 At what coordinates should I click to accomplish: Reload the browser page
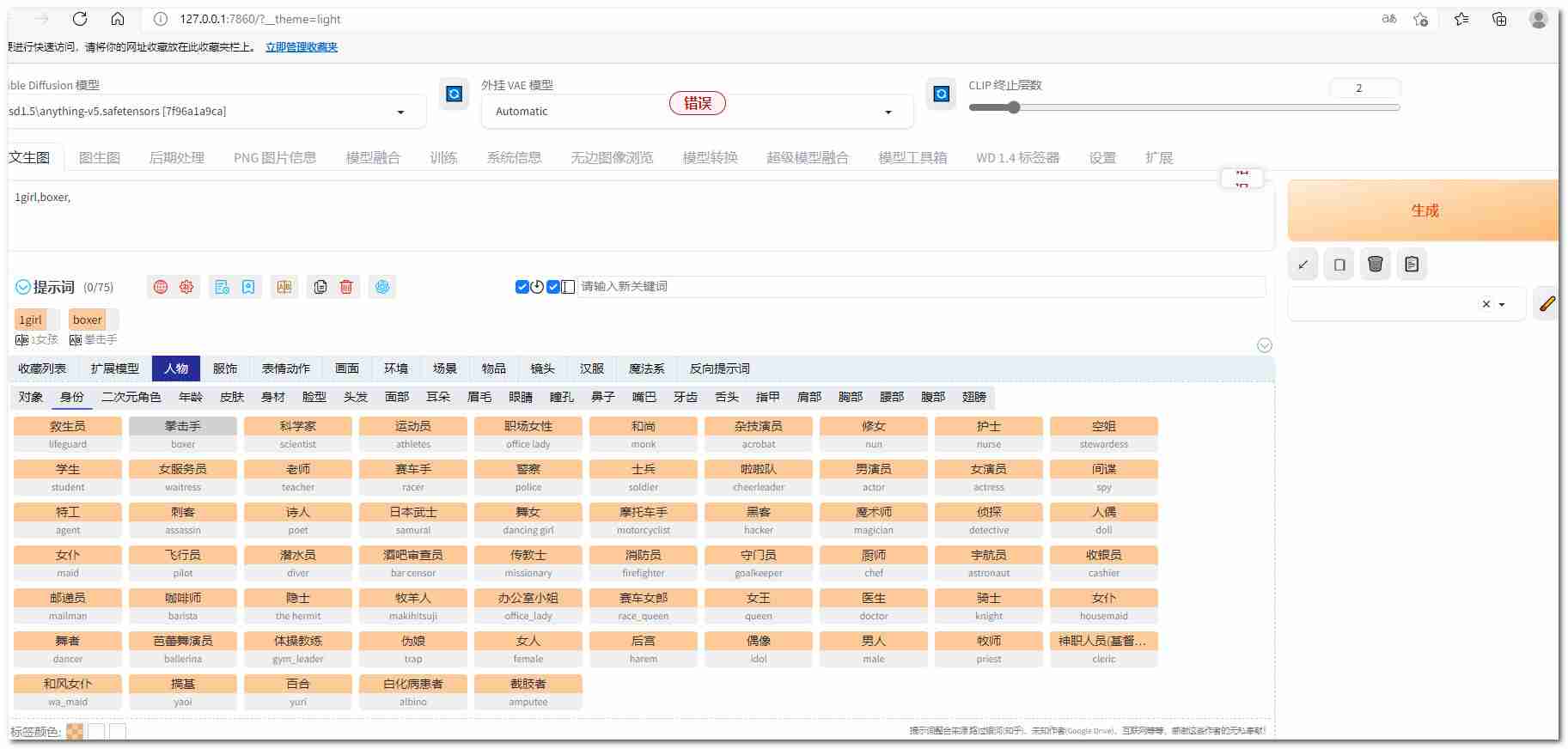(x=80, y=19)
